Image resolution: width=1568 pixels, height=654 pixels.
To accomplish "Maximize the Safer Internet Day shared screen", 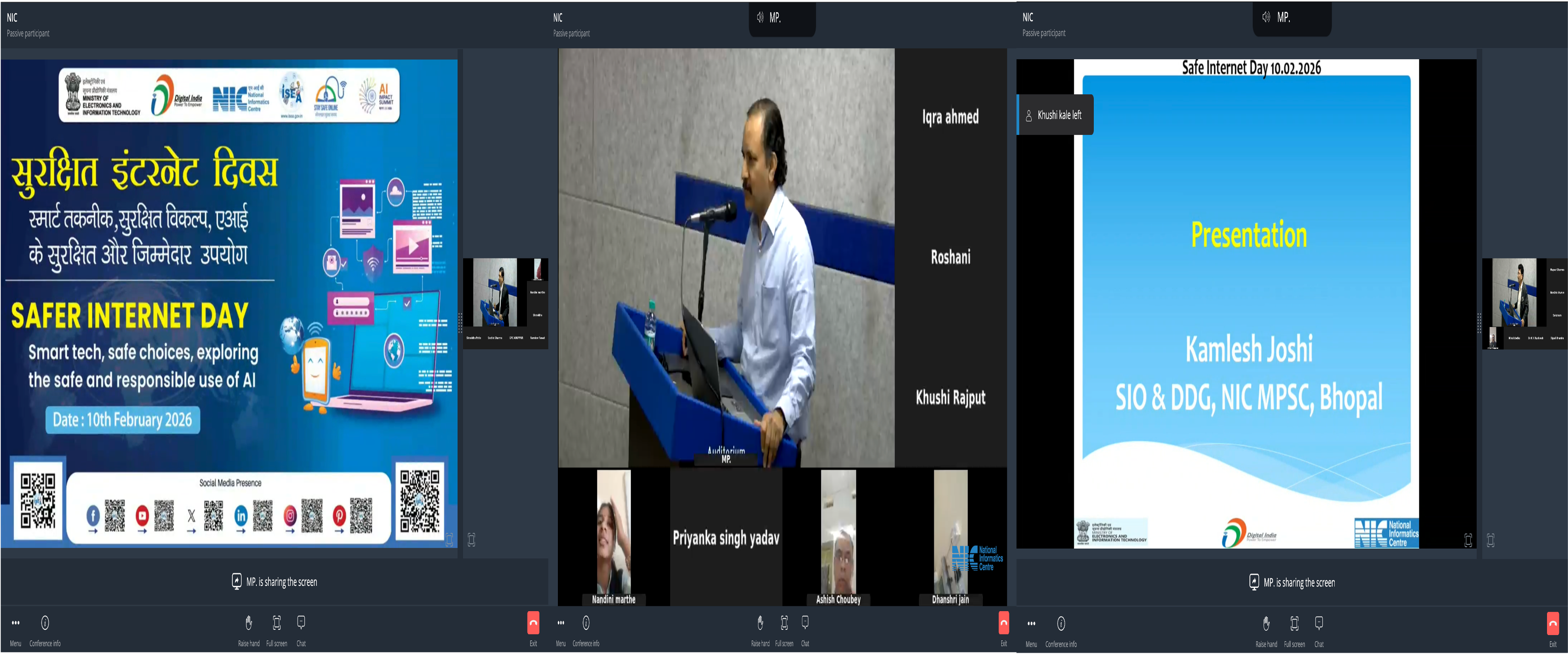I will point(449,540).
